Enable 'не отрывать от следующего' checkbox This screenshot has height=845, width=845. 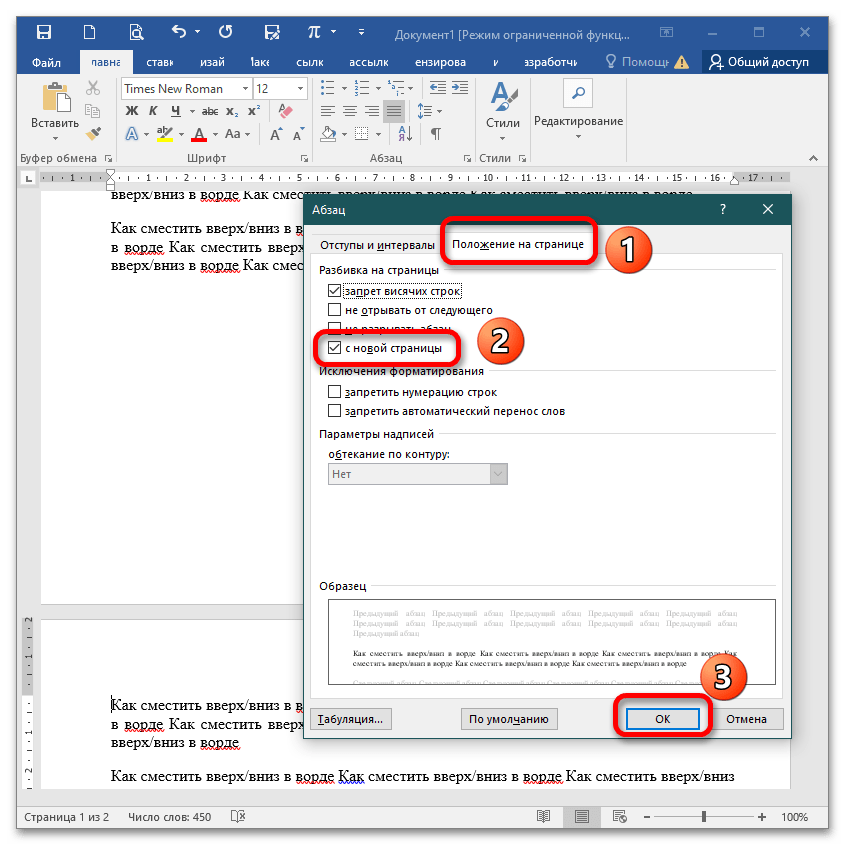tap(334, 310)
